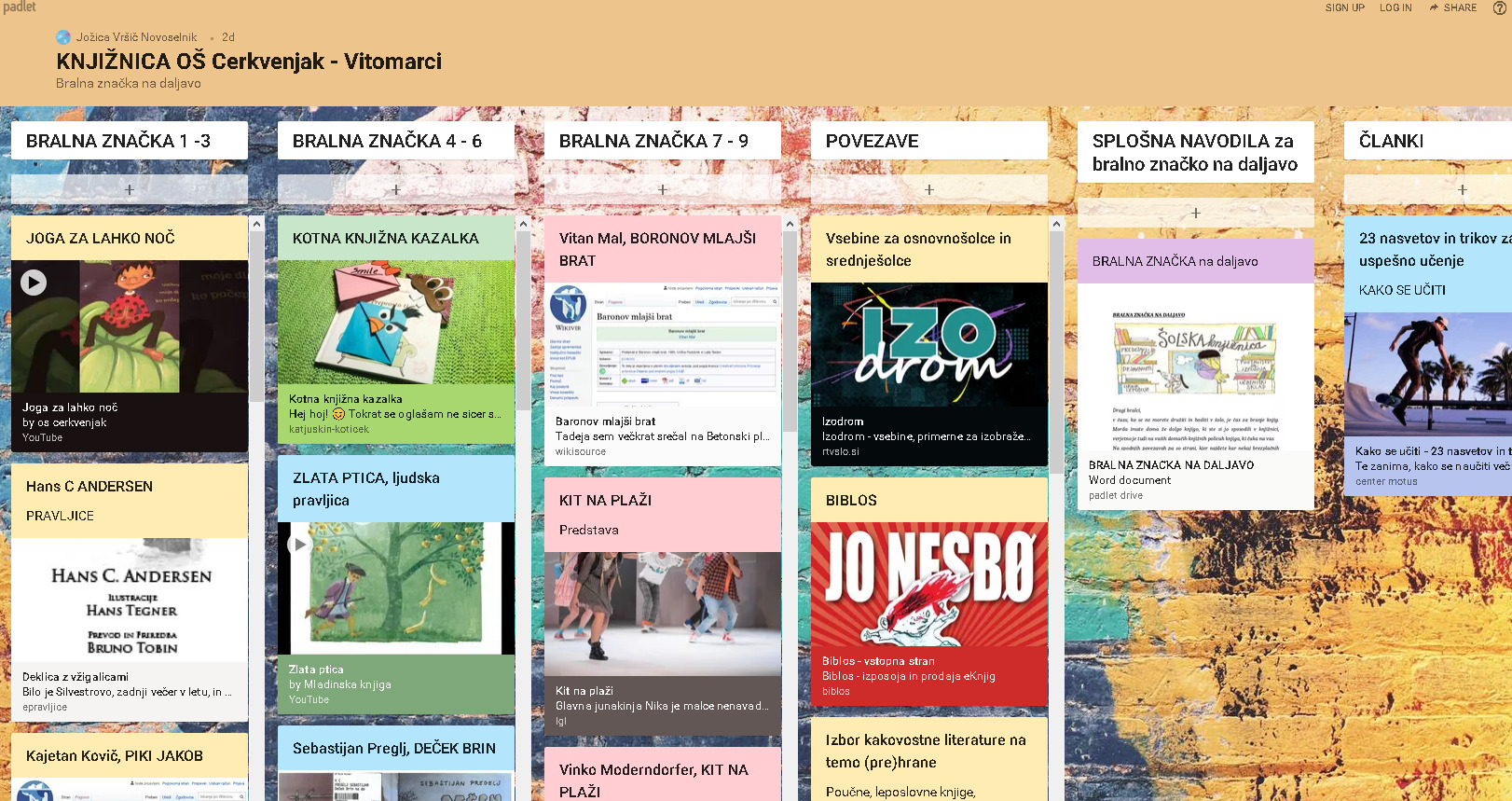The width and height of the screenshot is (1512, 801).
Task: Click the SIGN UP link
Action: point(1344,7)
